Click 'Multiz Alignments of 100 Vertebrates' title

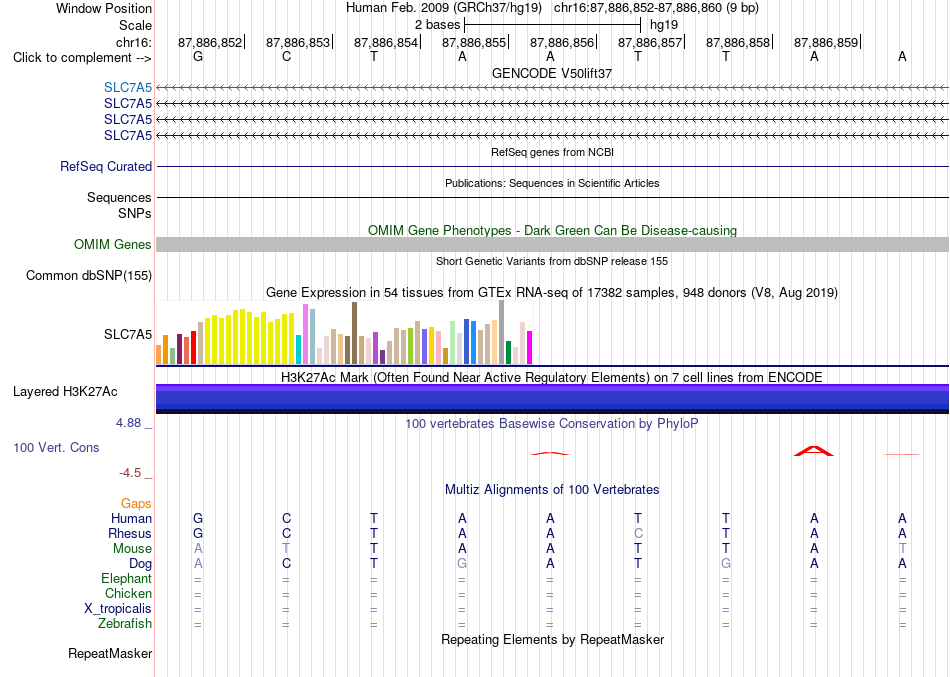552,490
